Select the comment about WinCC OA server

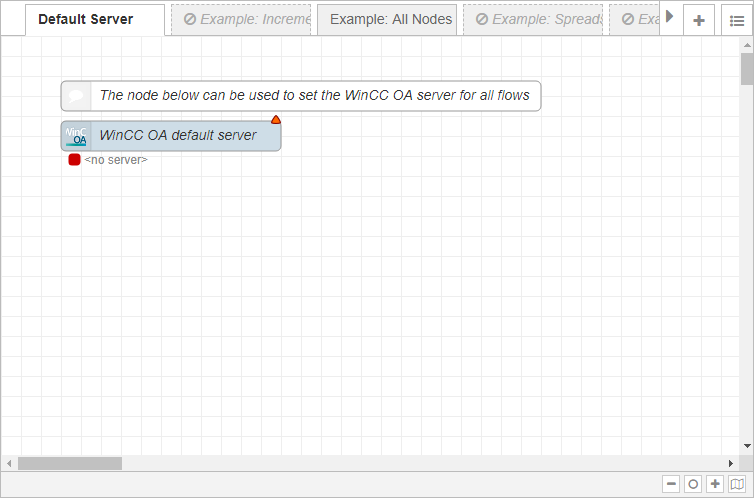click(301, 96)
